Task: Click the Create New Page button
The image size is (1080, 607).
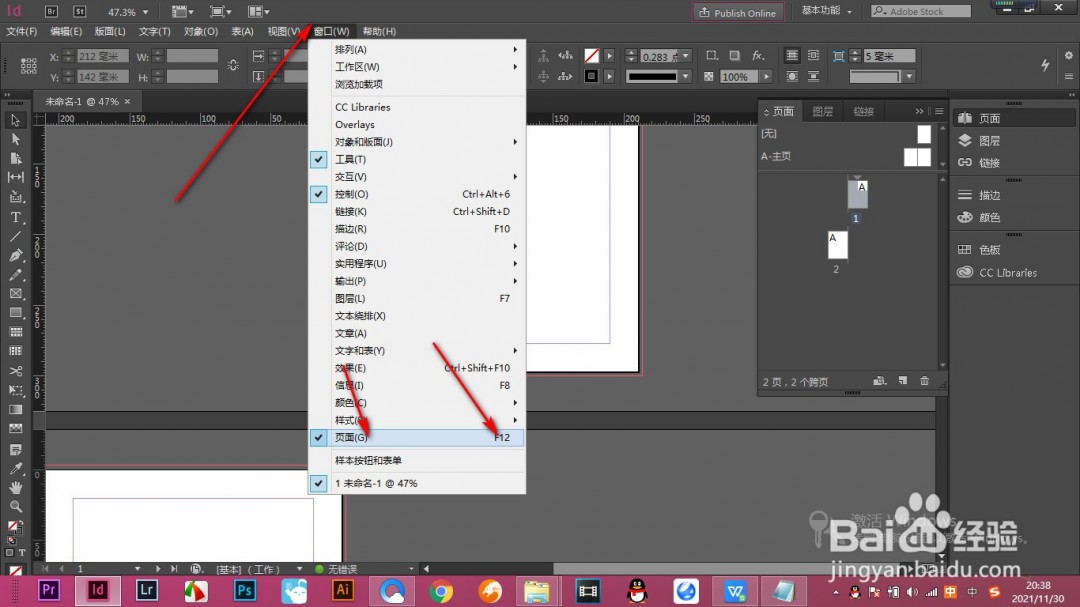Action: [x=902, y=381]
